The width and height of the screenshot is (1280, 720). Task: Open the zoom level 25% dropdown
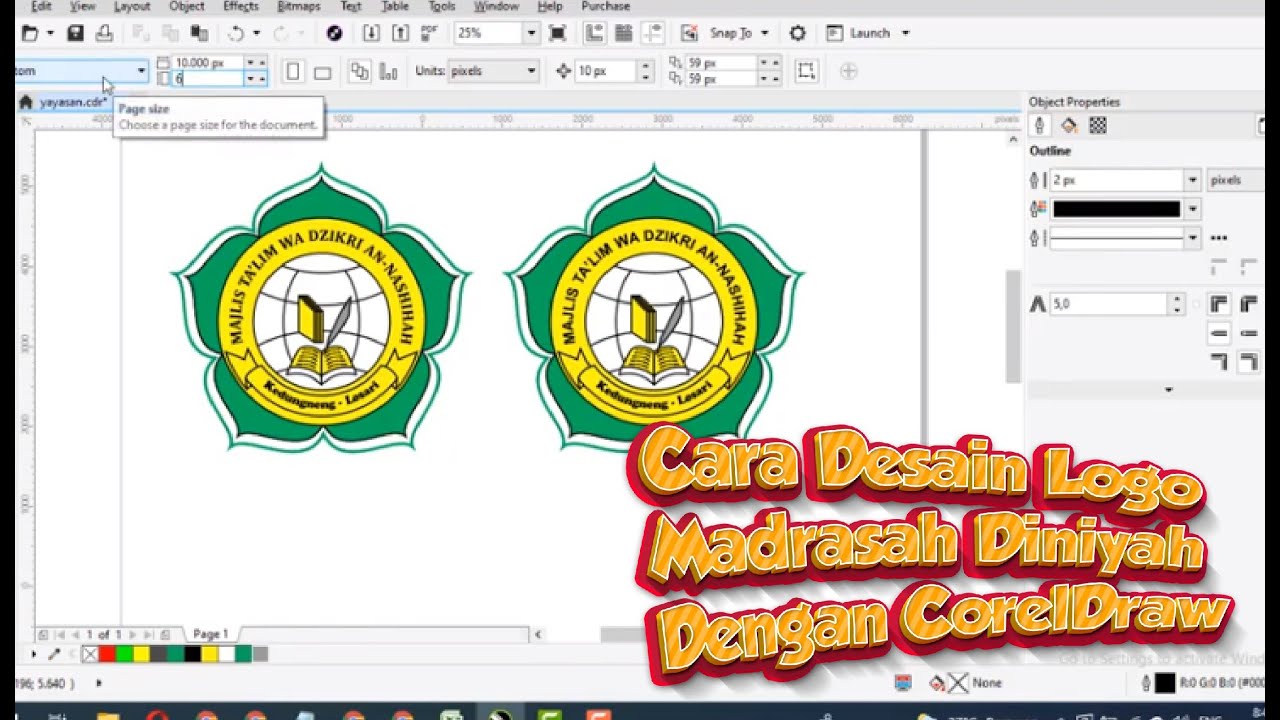531,33
